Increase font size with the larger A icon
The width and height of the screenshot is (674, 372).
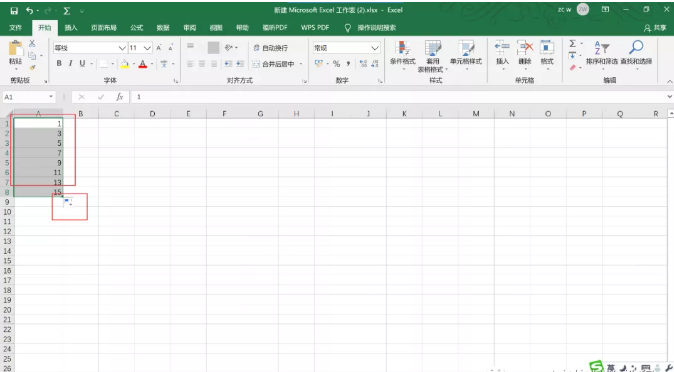(159, 48)
